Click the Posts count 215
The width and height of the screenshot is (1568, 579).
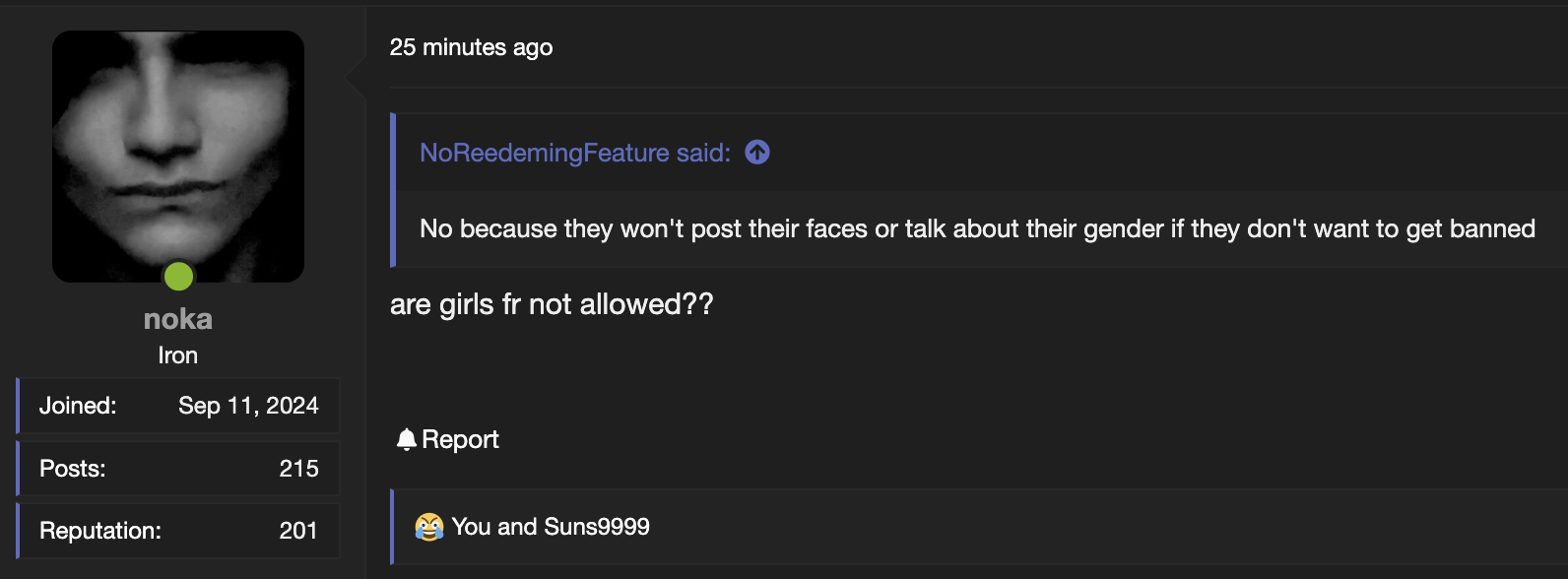[x=298, y=469]
